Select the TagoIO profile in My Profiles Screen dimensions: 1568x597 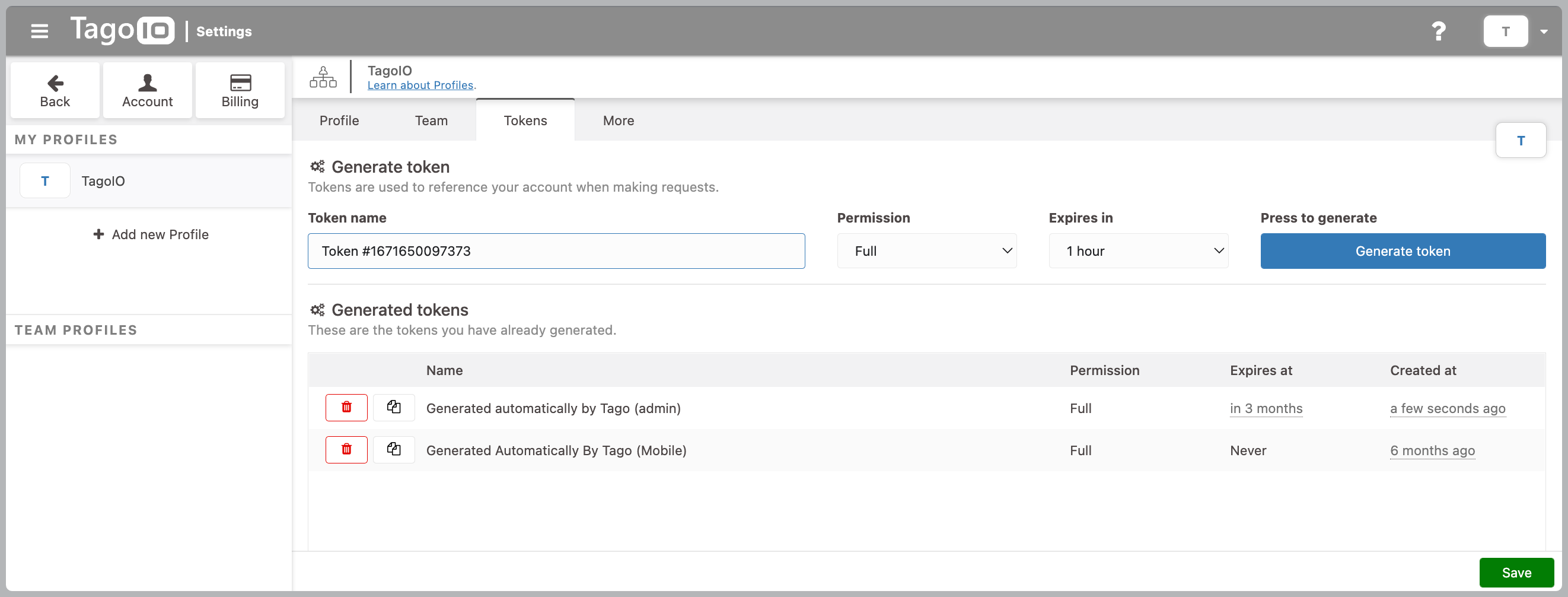(x=148, y=181)
